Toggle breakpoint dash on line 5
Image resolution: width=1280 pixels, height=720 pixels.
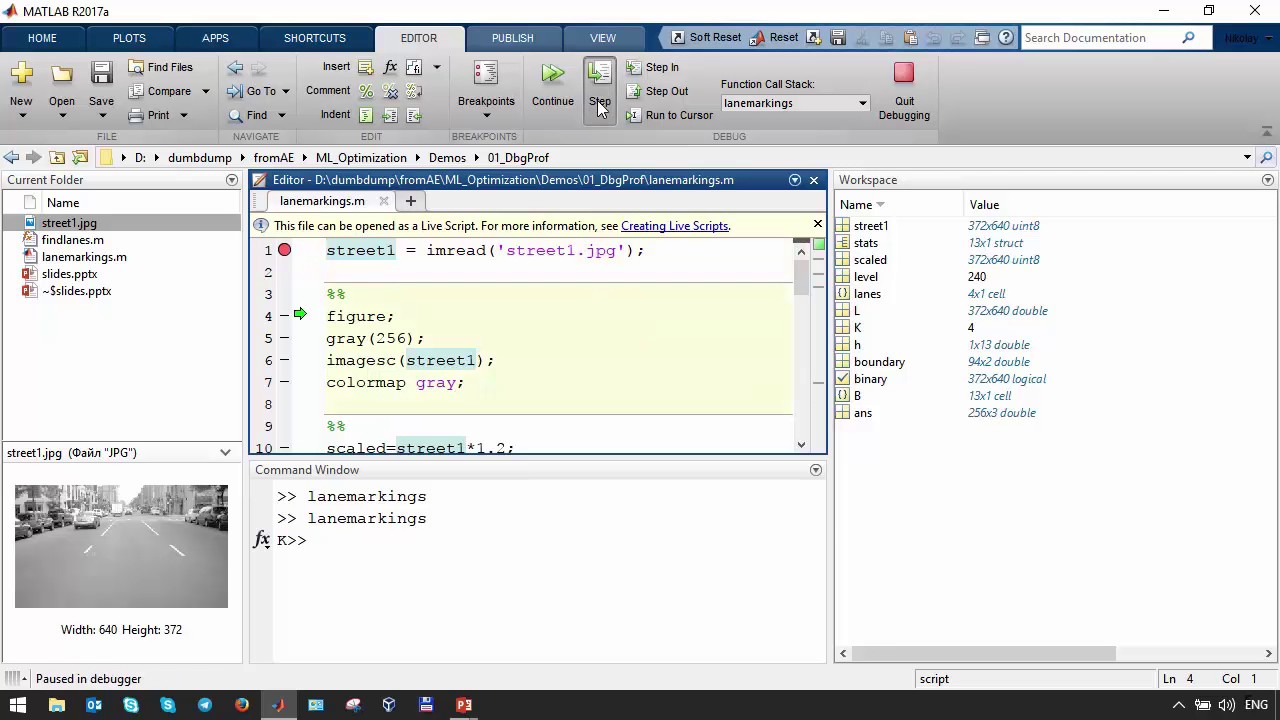click(x=285, y=338)
